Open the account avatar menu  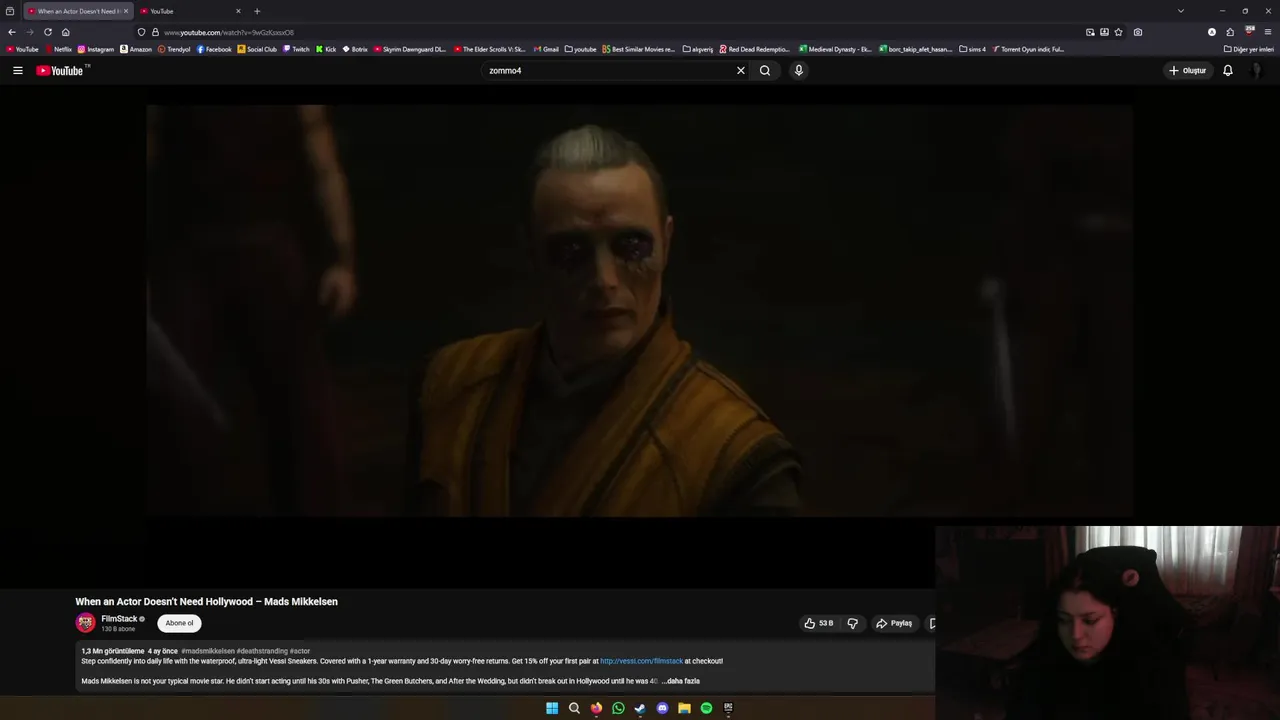point(1257,71)
